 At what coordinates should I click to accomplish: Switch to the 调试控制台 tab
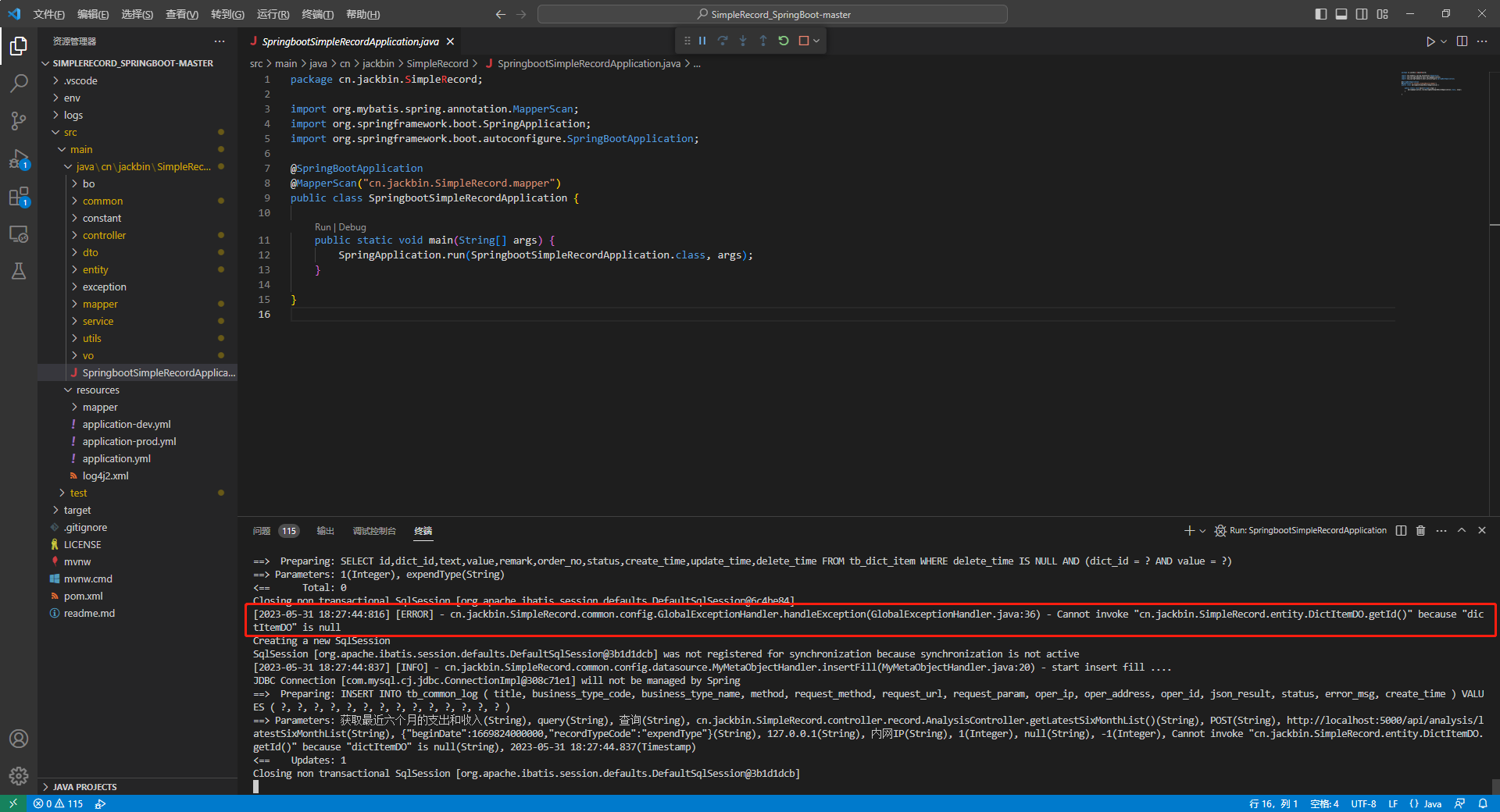pos(373,531)
